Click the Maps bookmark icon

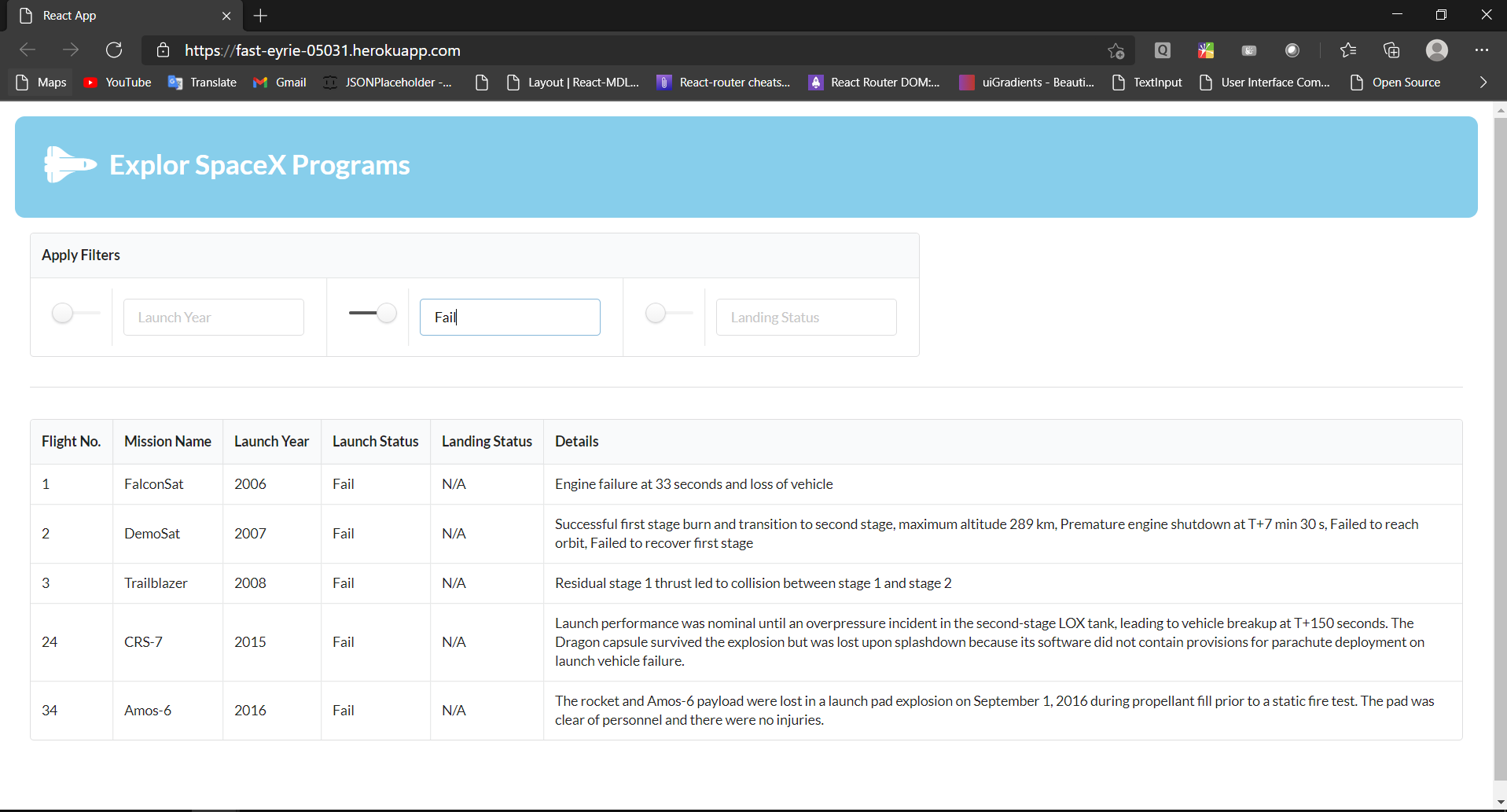(21, 82)
